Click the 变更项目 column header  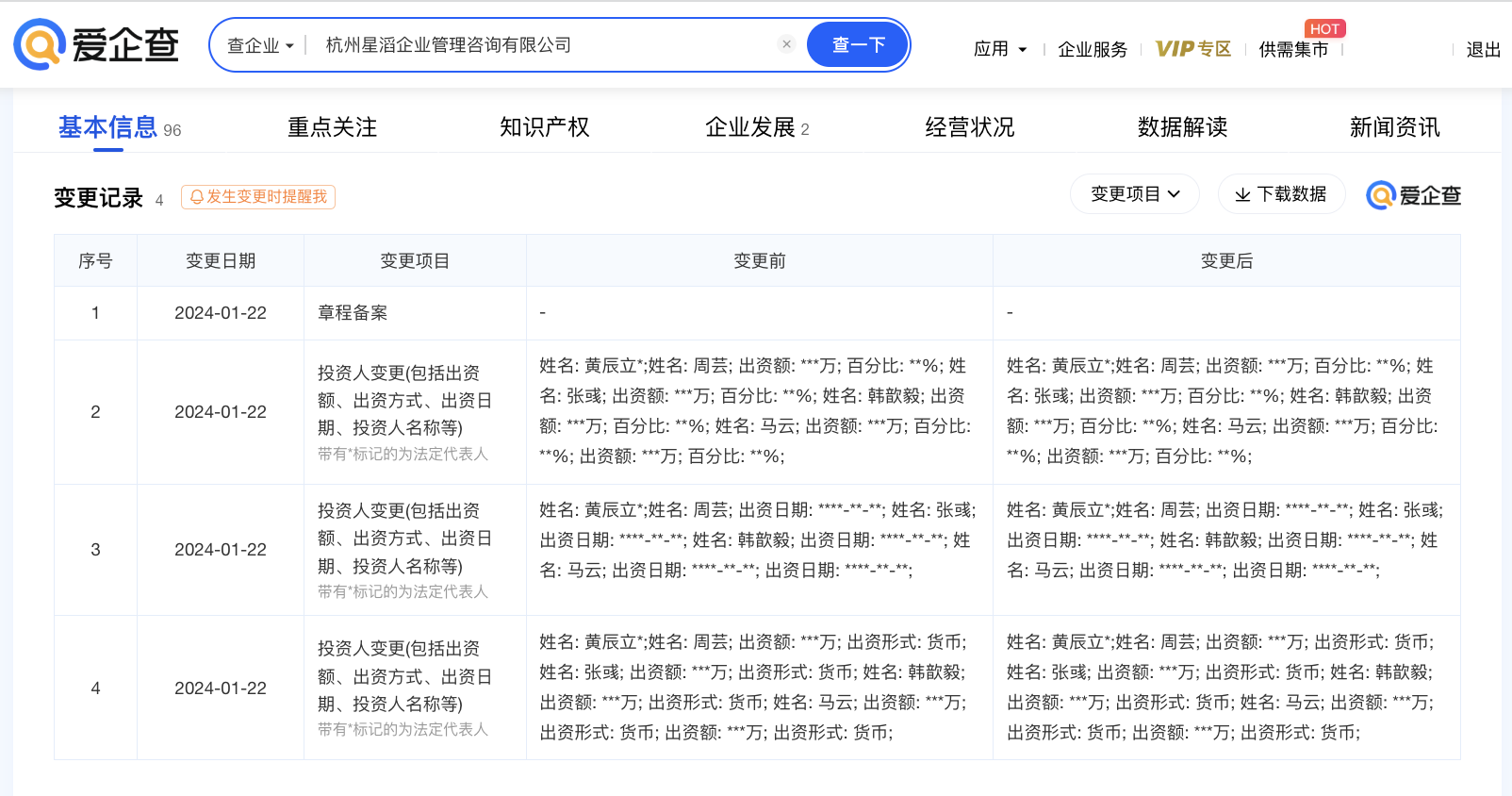(x=415, y=261)
